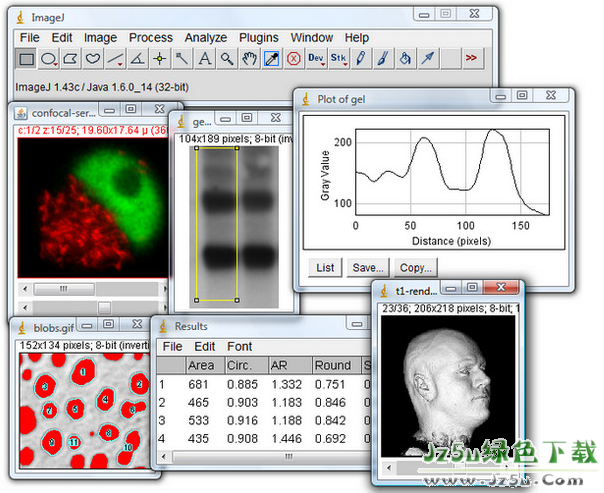The height and width of the screenshot is (493, 604).
Task: Click the ImageJ 1.43c status bar text
Action: tap(102, 87)
